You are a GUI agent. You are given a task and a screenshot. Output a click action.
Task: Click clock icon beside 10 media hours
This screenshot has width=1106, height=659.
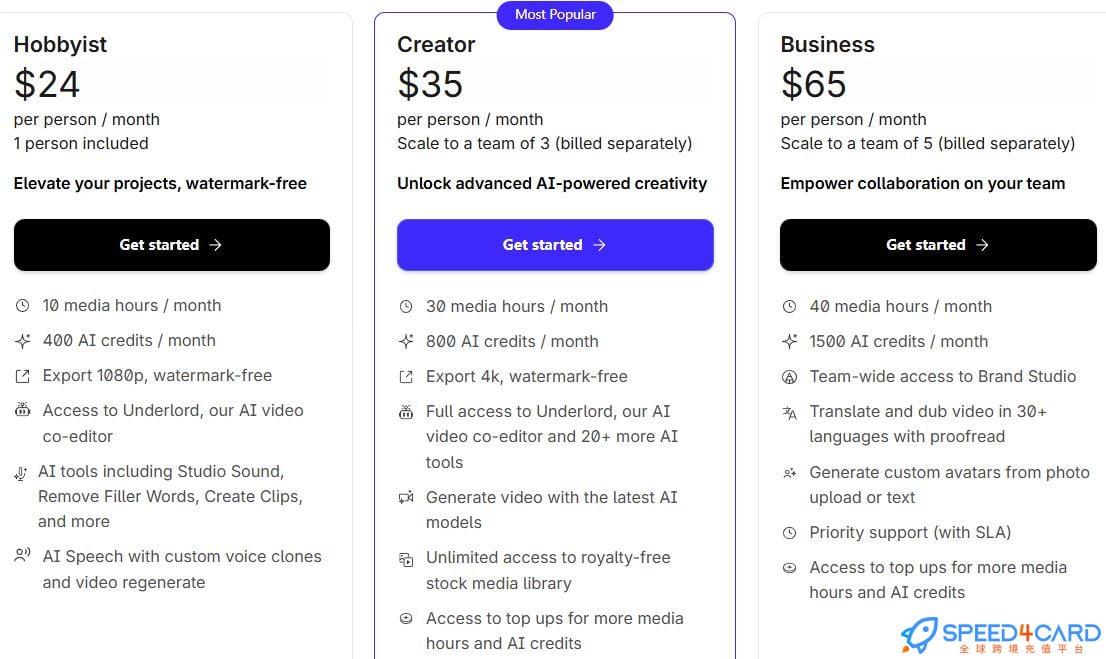pos(22,306)
